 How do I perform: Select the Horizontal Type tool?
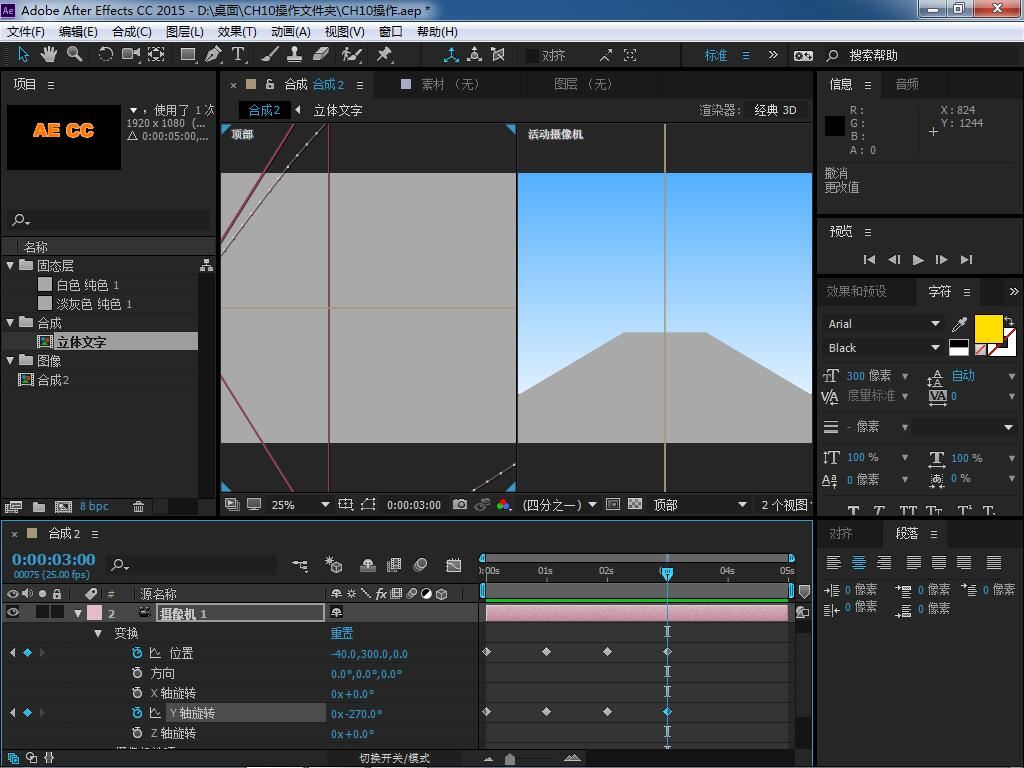(239, 55)
